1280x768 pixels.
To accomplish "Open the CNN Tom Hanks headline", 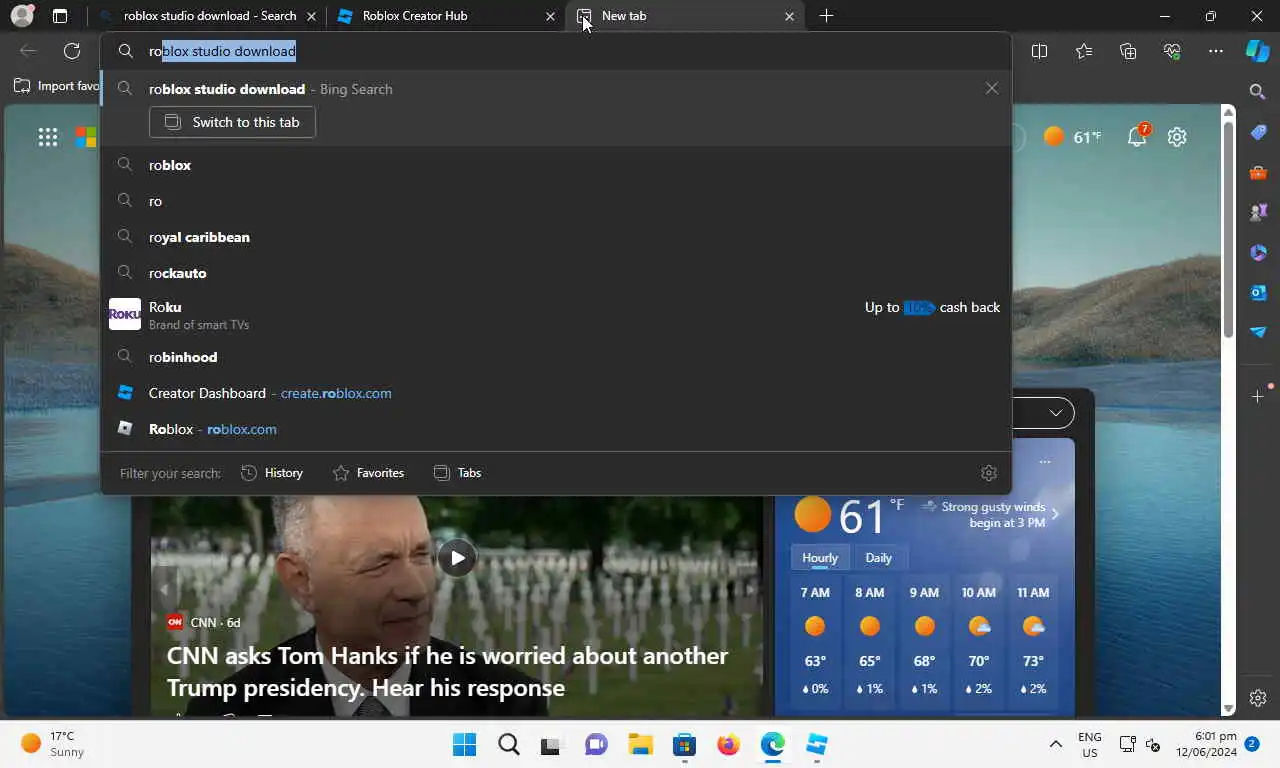I will [447, 672].
